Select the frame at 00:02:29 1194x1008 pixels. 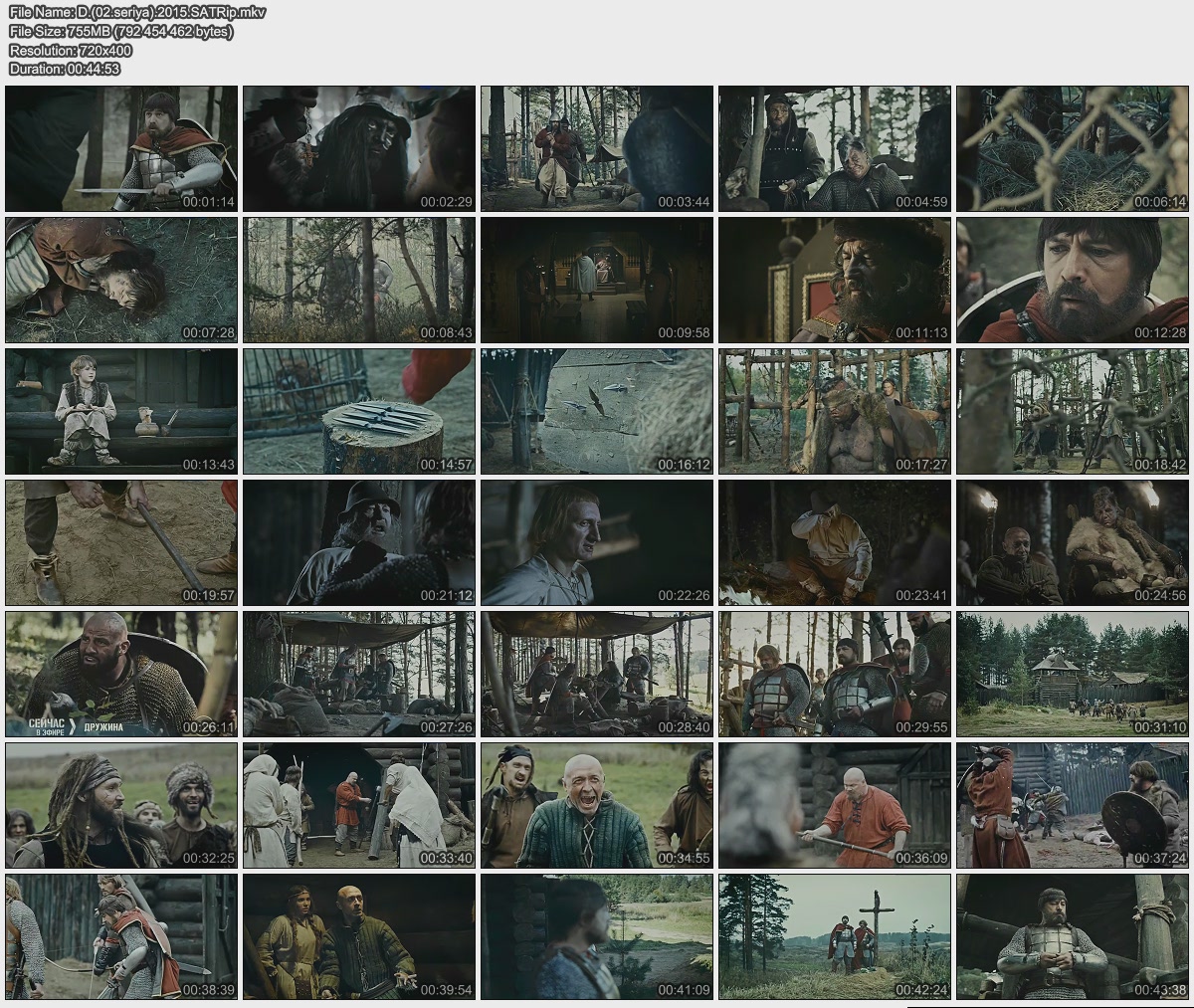pyautogui.click(x=359, y=148)
